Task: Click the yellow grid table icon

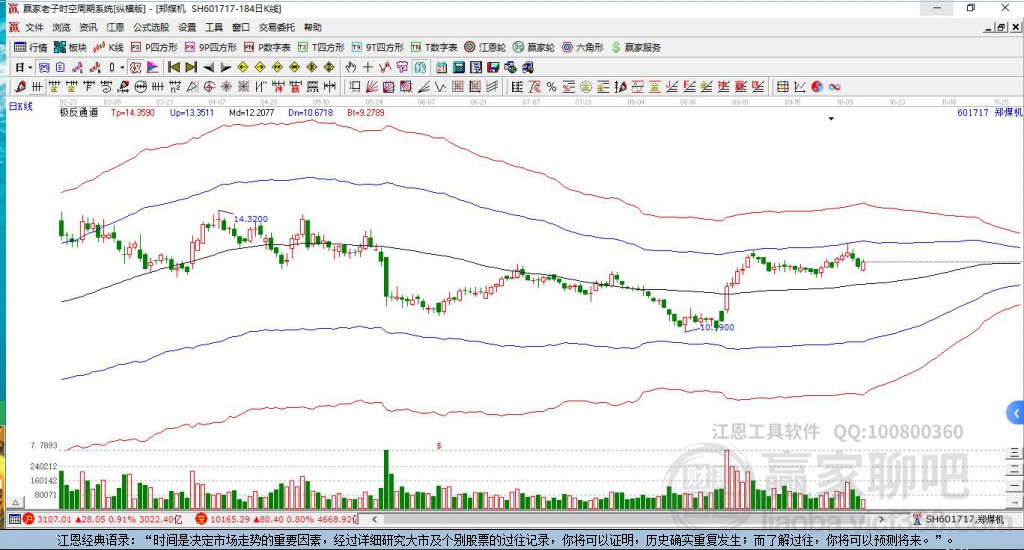Action: click(x=782, y=86)
